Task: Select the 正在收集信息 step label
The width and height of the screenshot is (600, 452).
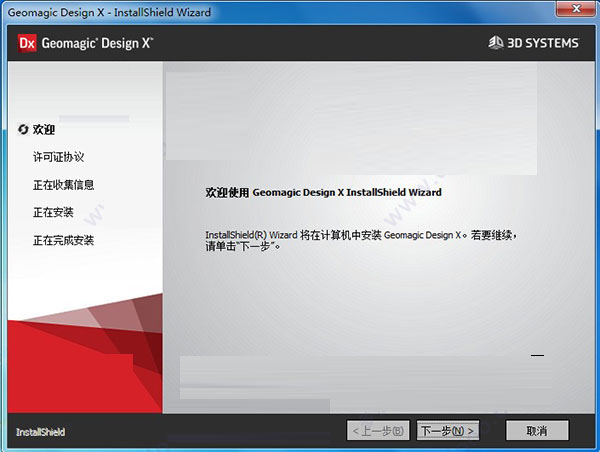Action: point(64,185)
